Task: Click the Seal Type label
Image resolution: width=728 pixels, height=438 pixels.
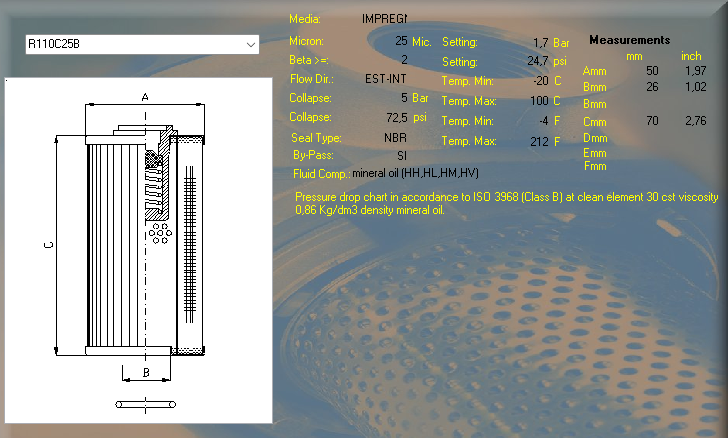Action: tap(316, 137)
